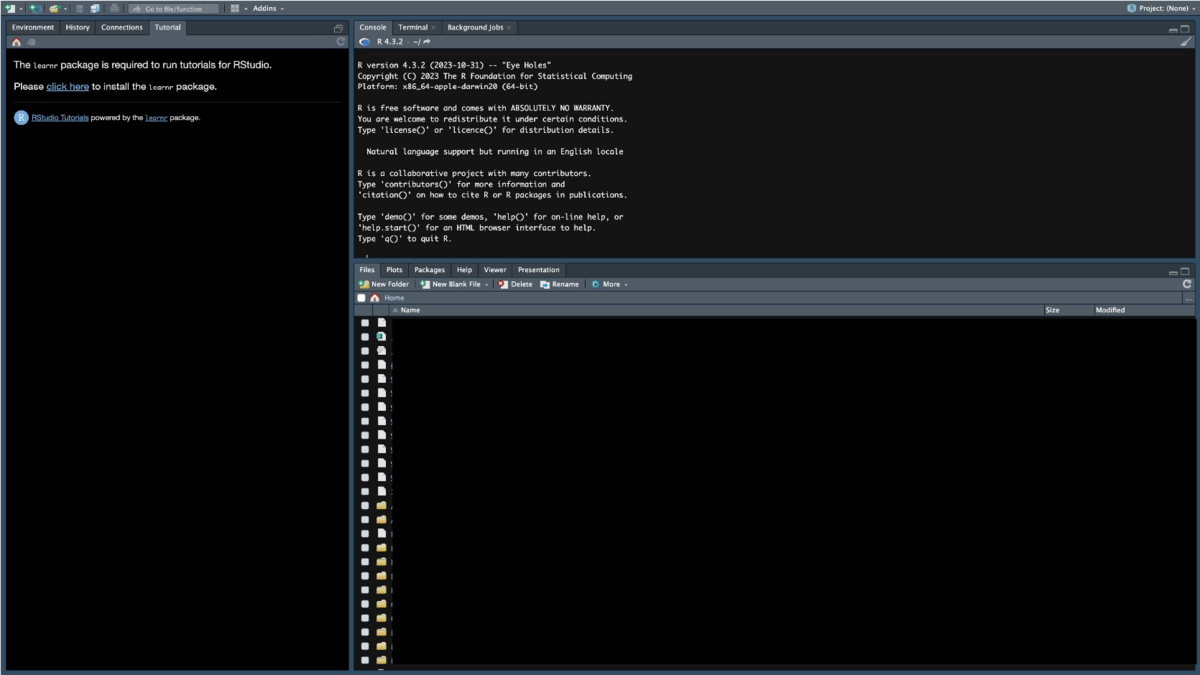Click the New Folder button
Viewport: 1200px width, 675px height.
coord(384,284)
